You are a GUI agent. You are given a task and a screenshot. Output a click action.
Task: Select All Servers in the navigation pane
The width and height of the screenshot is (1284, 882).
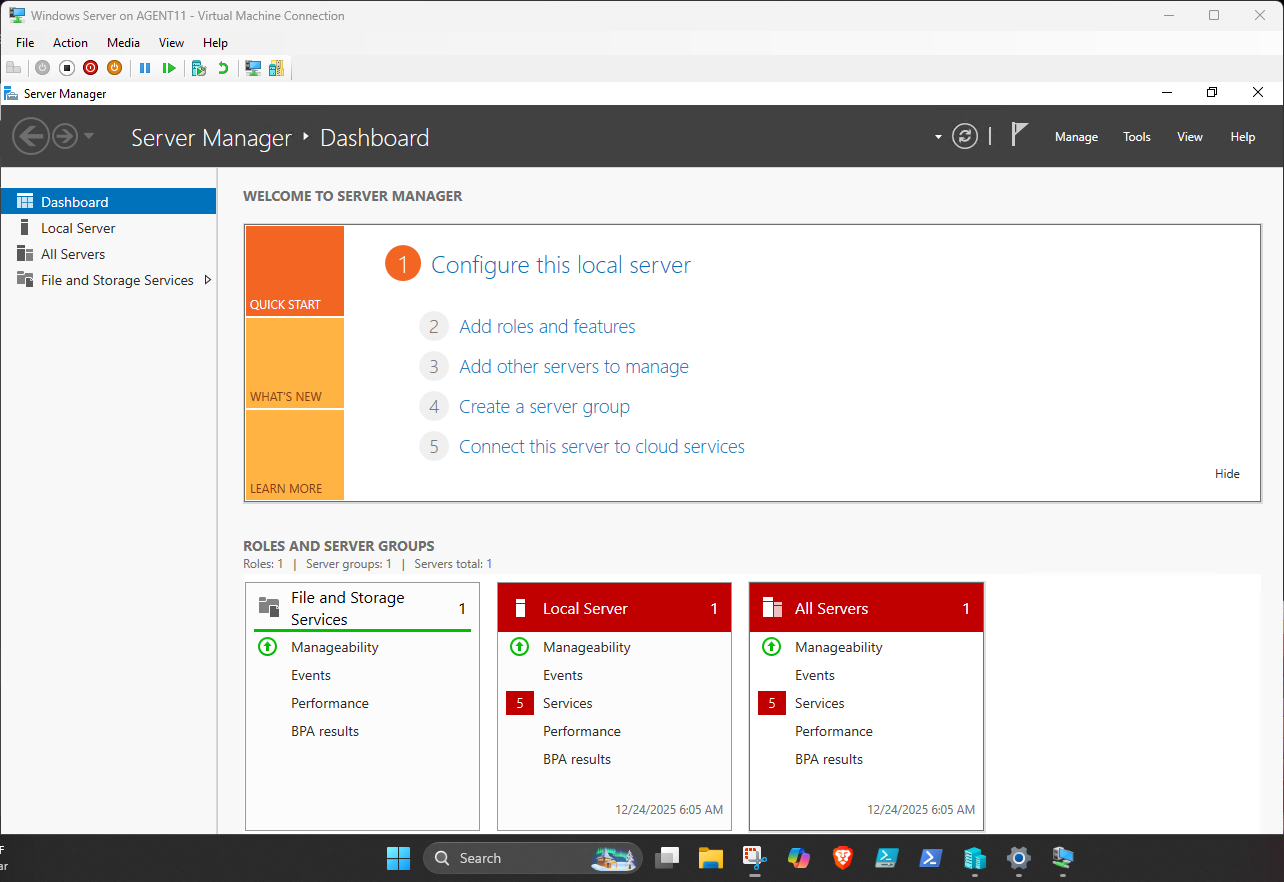click(74, 253)
